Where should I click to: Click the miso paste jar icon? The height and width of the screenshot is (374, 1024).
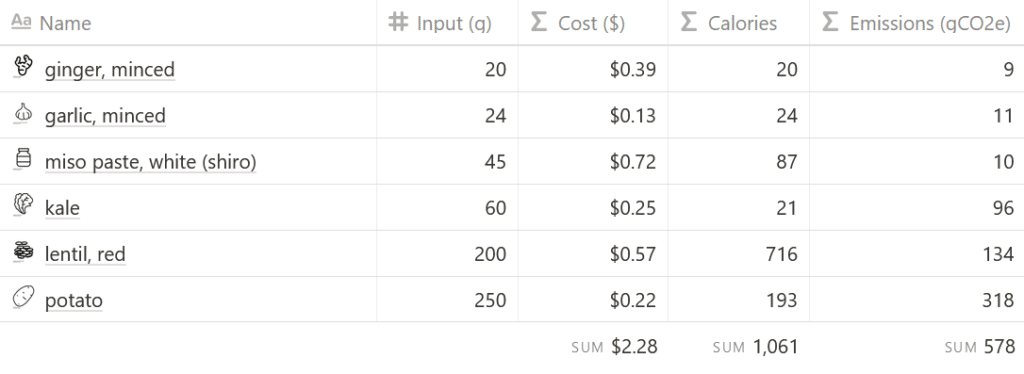[23, 159]
